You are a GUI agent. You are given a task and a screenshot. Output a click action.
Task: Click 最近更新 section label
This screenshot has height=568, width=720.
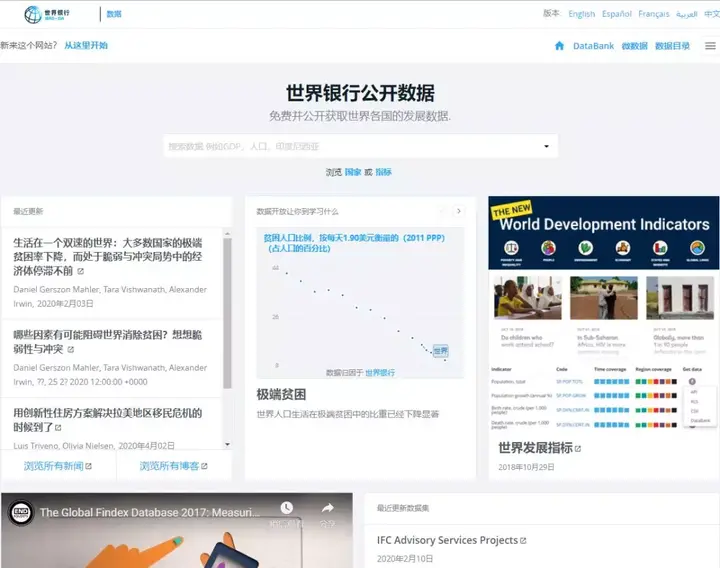pos(28,211)
